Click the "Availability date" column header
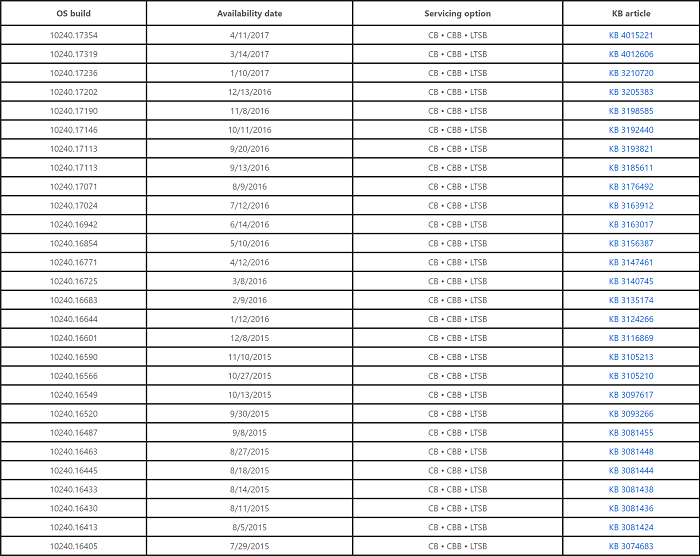 click(x=250, y=13)
